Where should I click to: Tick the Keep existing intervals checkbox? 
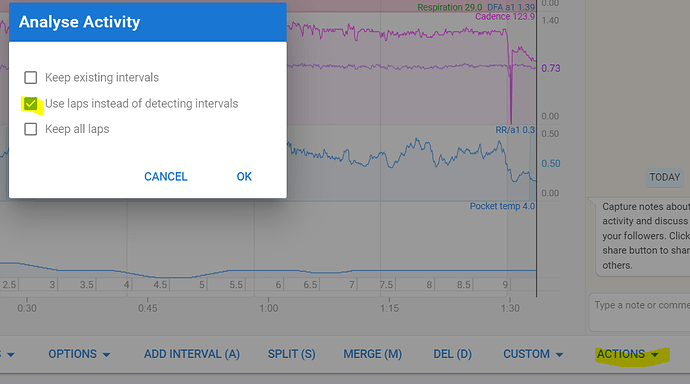[x=31, y=78]
